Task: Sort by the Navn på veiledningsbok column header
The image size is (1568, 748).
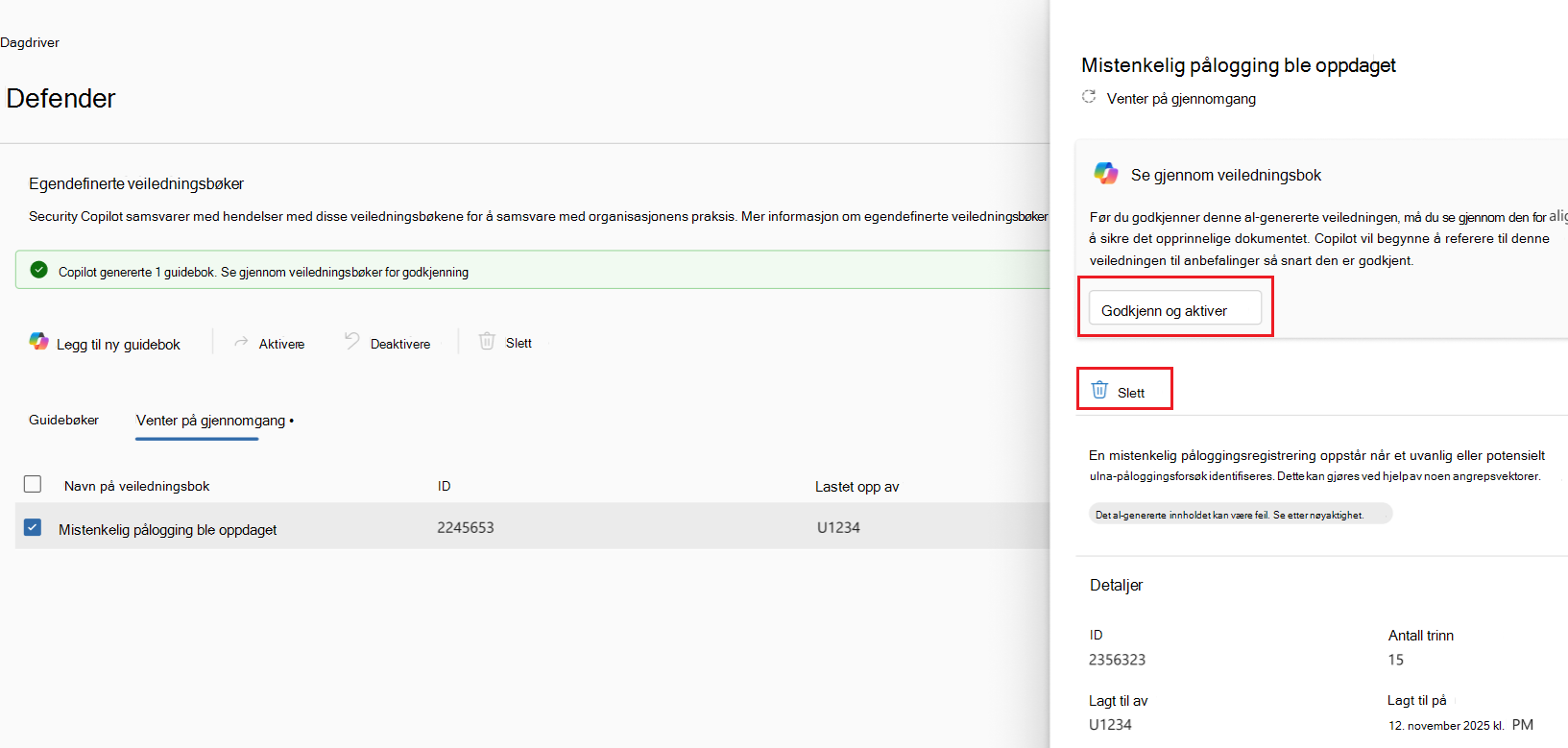Action: click(x=136, y=486)
